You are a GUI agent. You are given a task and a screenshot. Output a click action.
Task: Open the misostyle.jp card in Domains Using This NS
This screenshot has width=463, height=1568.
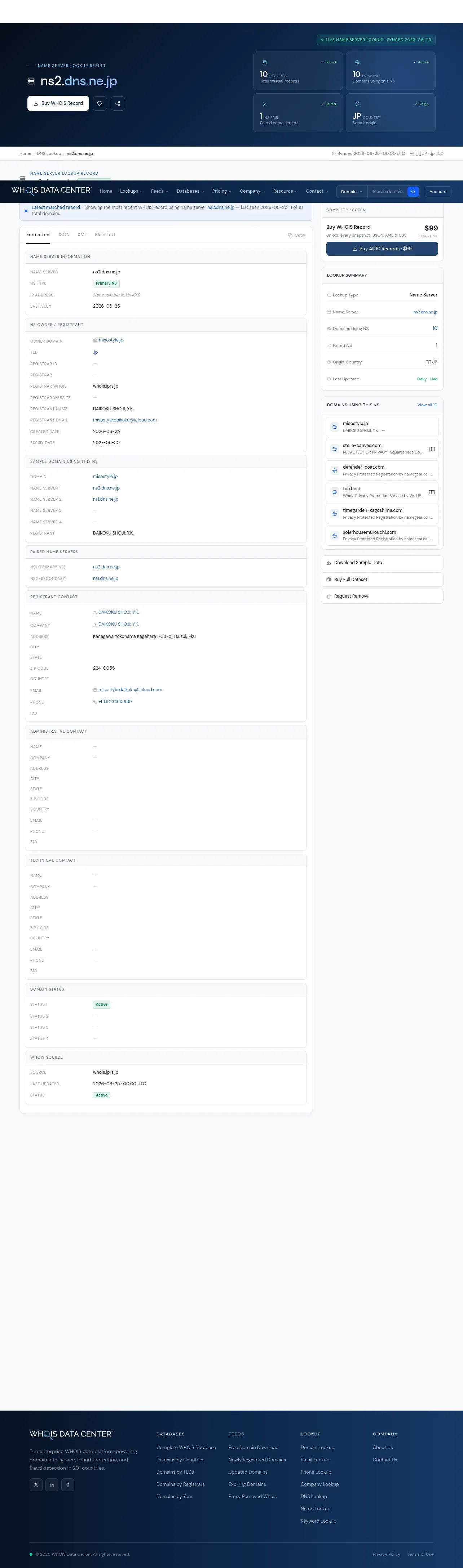382,427
